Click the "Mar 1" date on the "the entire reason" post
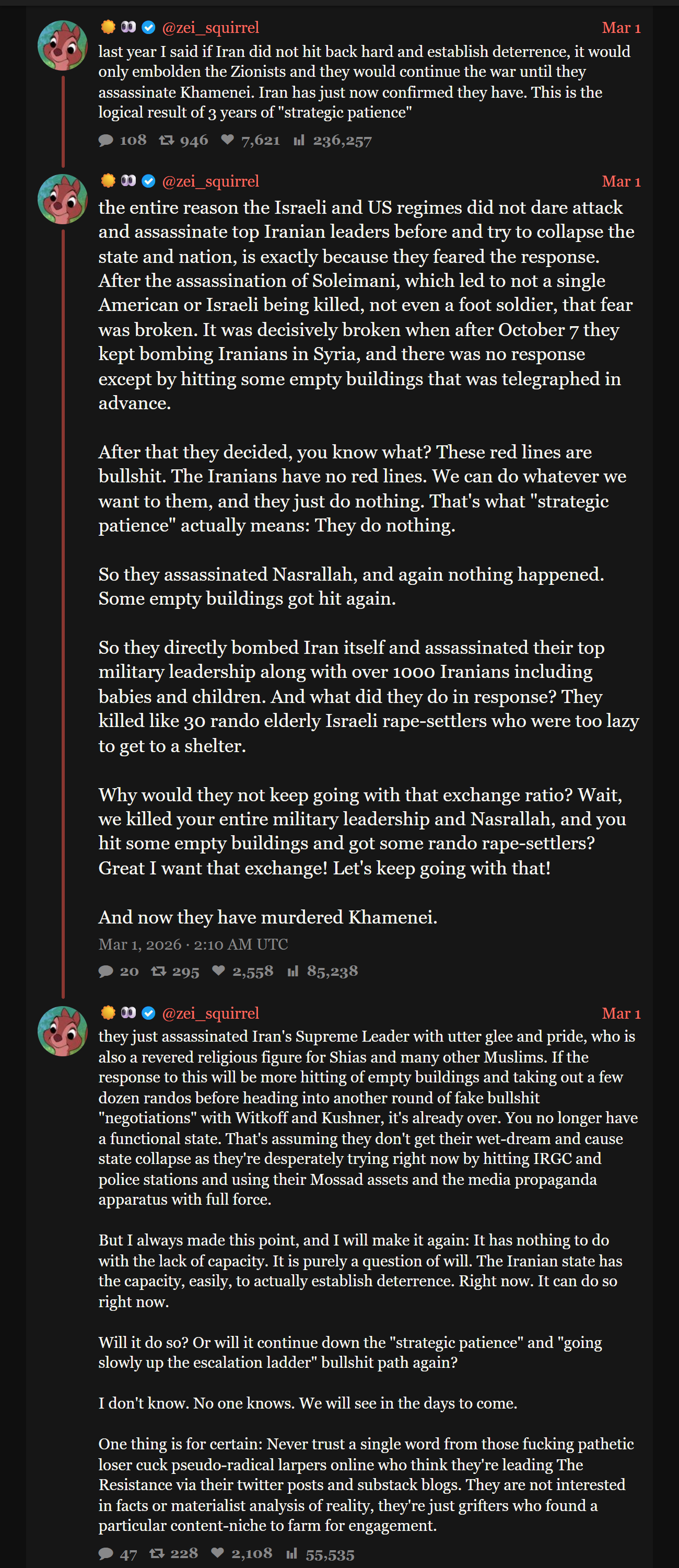Viewport: 679px width, 1568px height. [621, 181]
